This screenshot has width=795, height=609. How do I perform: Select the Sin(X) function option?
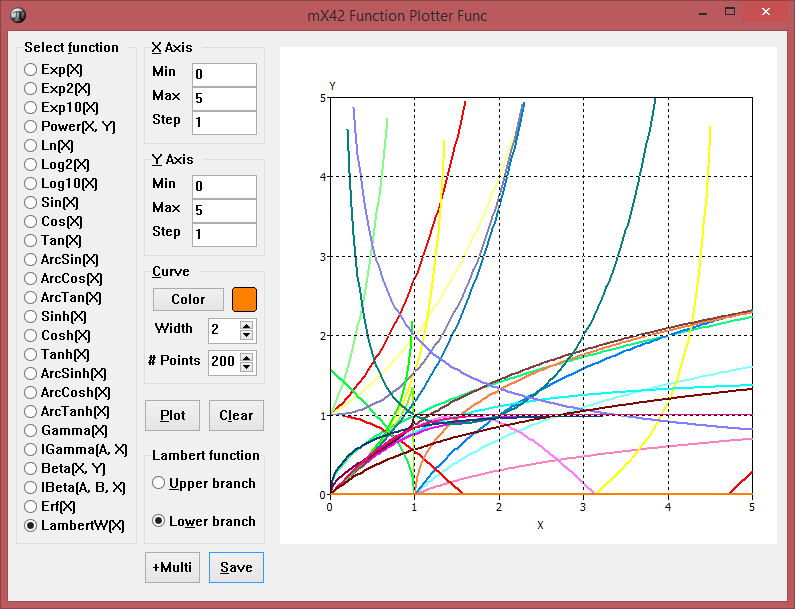(x=32, y=202)
